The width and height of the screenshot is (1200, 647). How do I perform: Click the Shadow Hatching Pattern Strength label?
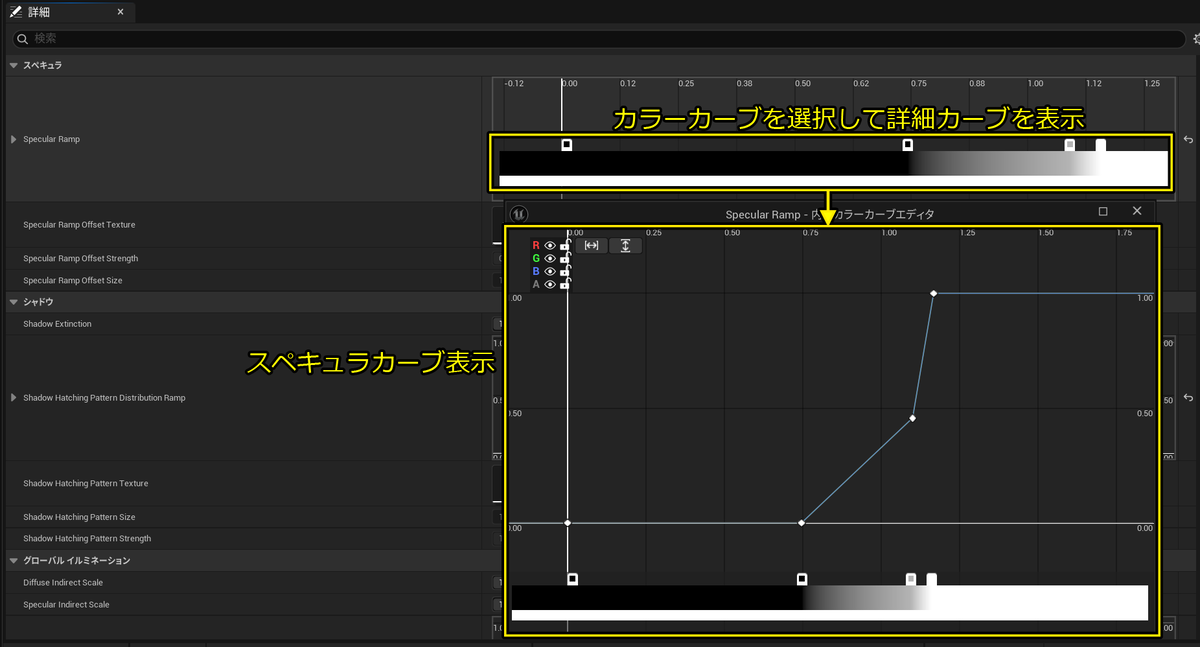click(87, 539)
